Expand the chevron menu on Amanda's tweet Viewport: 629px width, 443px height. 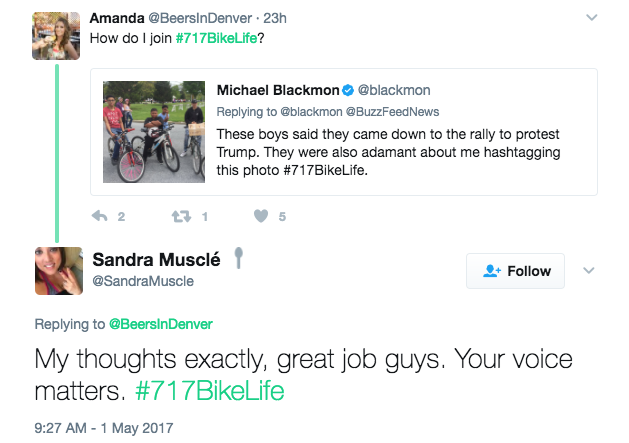pyautogui.click(x=592, y=18)
